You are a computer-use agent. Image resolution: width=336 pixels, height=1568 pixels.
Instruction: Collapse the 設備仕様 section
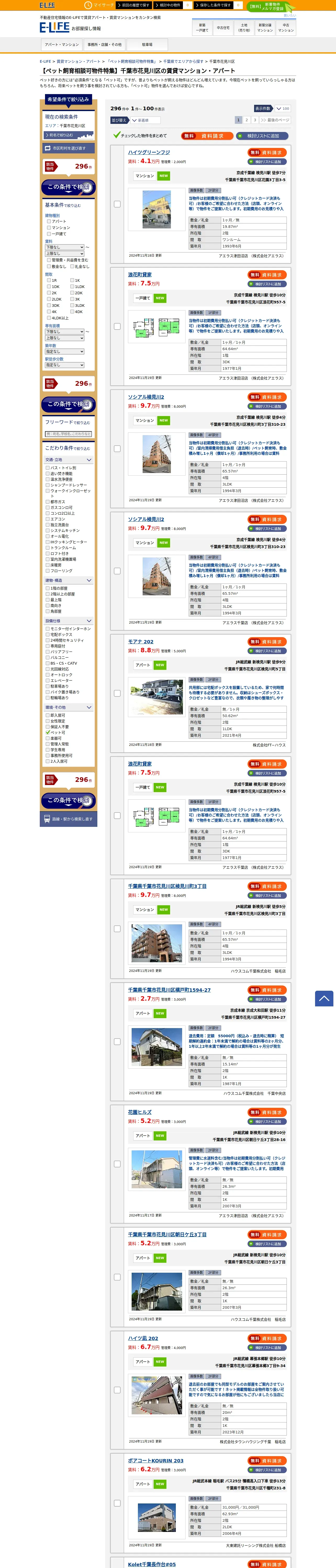coord(68,621)
